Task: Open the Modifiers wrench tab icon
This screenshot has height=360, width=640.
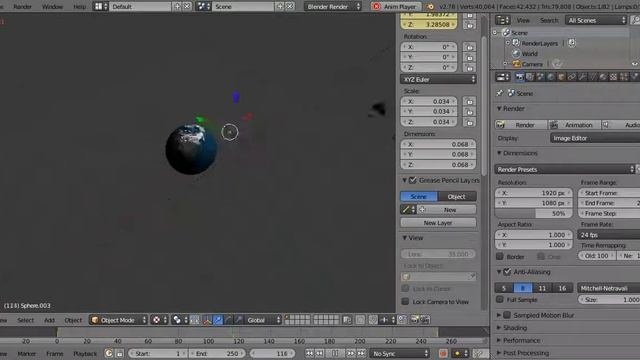Action: (x=582, y=77)
